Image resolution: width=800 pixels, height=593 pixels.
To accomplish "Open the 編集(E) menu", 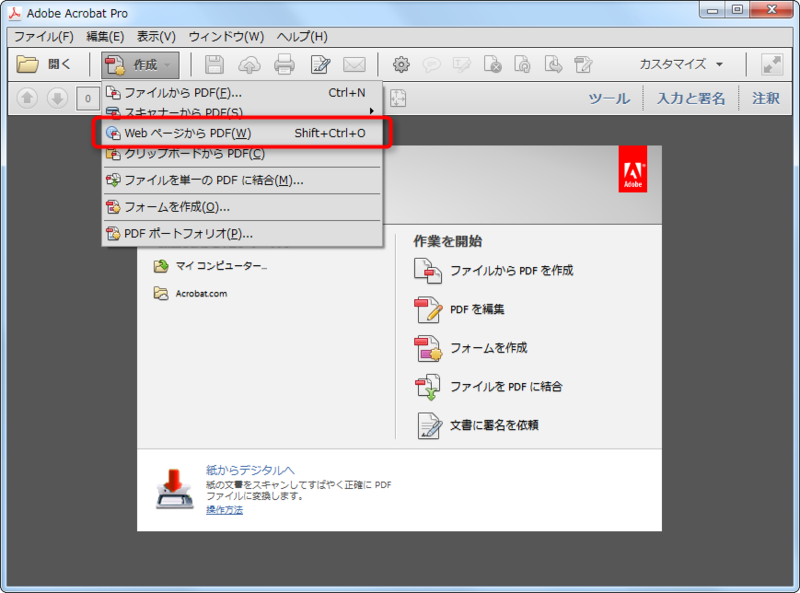I will [x=105, y=37].
